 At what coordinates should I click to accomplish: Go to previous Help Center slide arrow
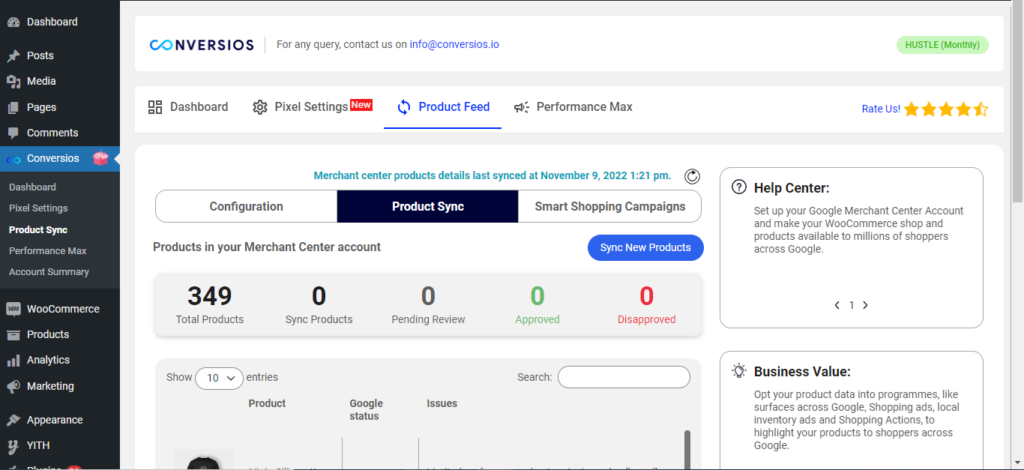coord(837,305)
